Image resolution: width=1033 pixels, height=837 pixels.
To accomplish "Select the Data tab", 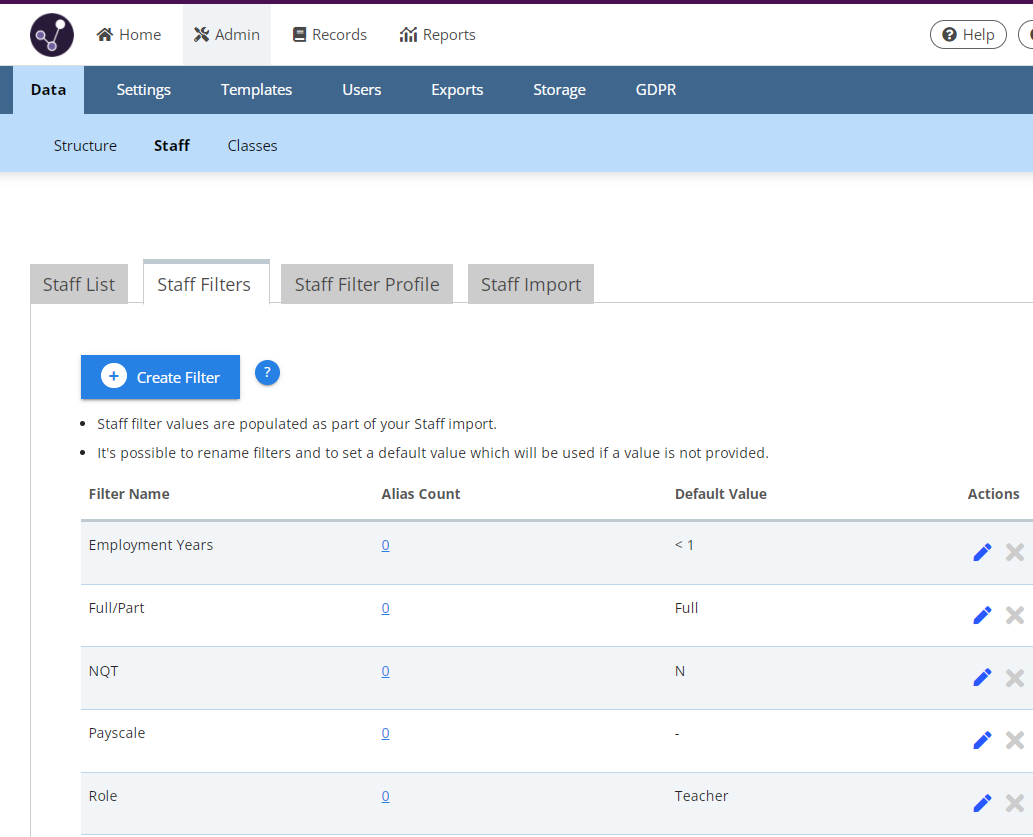I will (x=49, y=90).
